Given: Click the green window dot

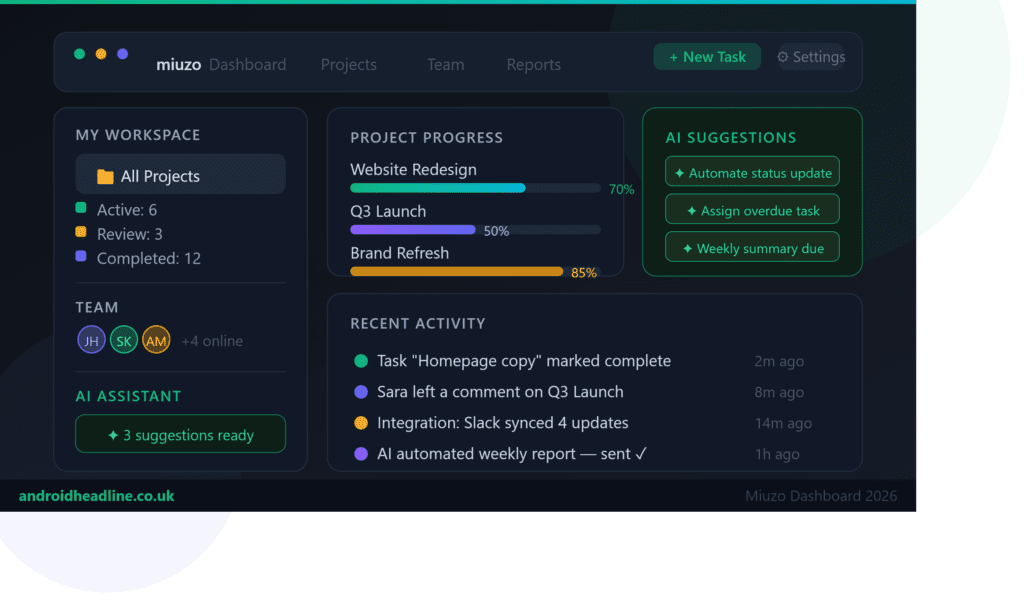Looking at the screenshot, I should (80, 54).
